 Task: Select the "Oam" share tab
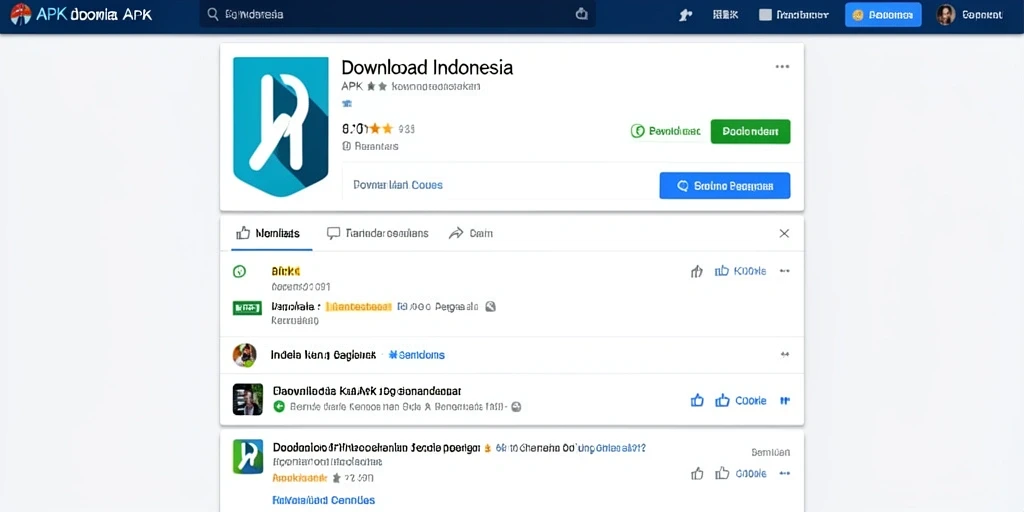coord(471,233)
